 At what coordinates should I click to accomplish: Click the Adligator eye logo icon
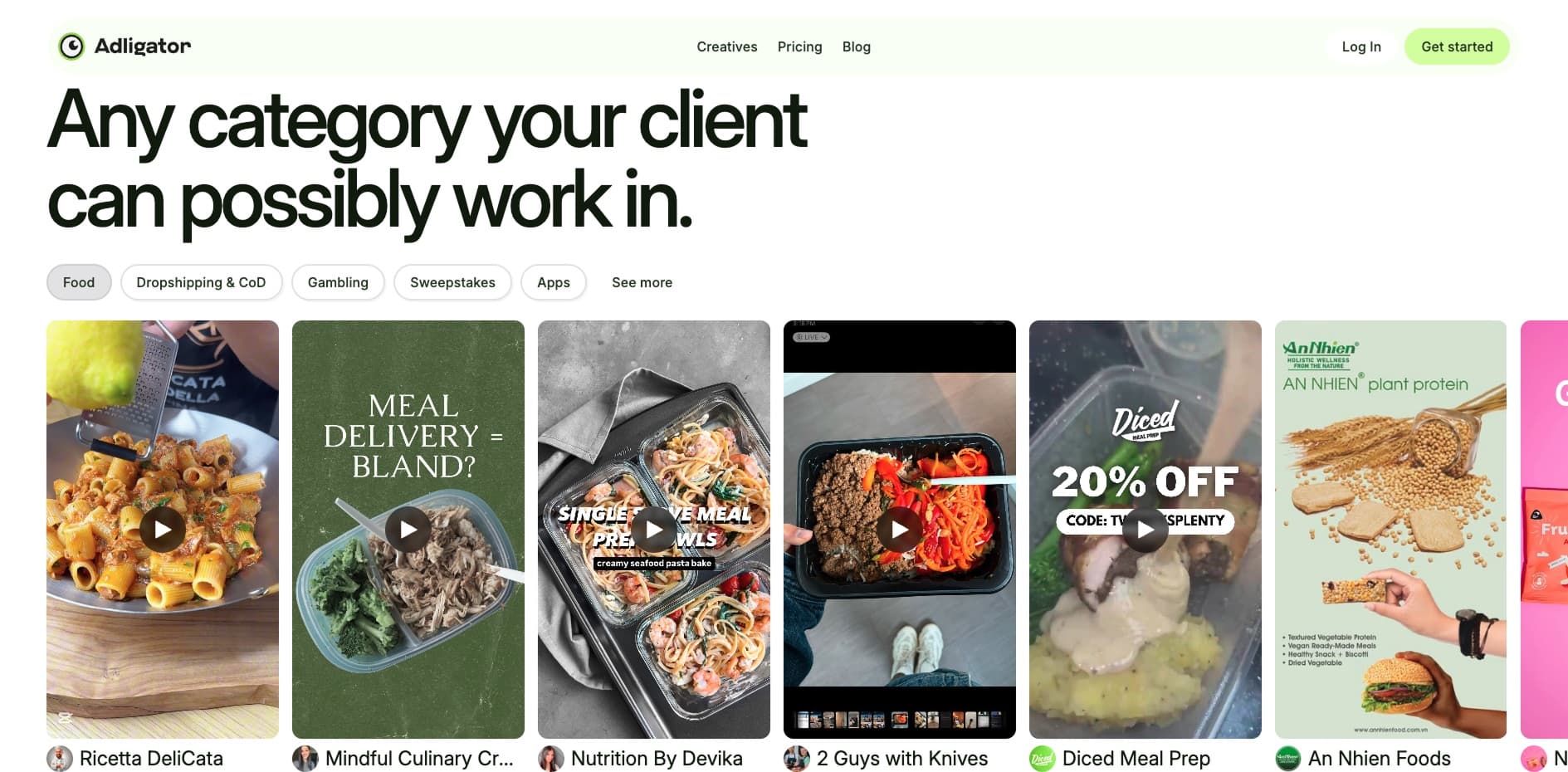pyautogui.click(x=71, y=46)
